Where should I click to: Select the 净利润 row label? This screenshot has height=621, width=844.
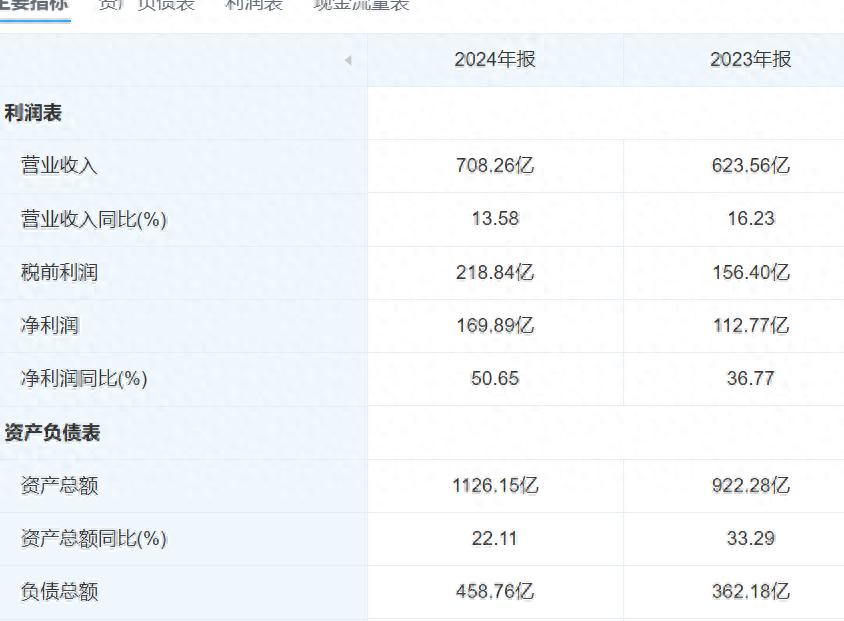(50, 326)
